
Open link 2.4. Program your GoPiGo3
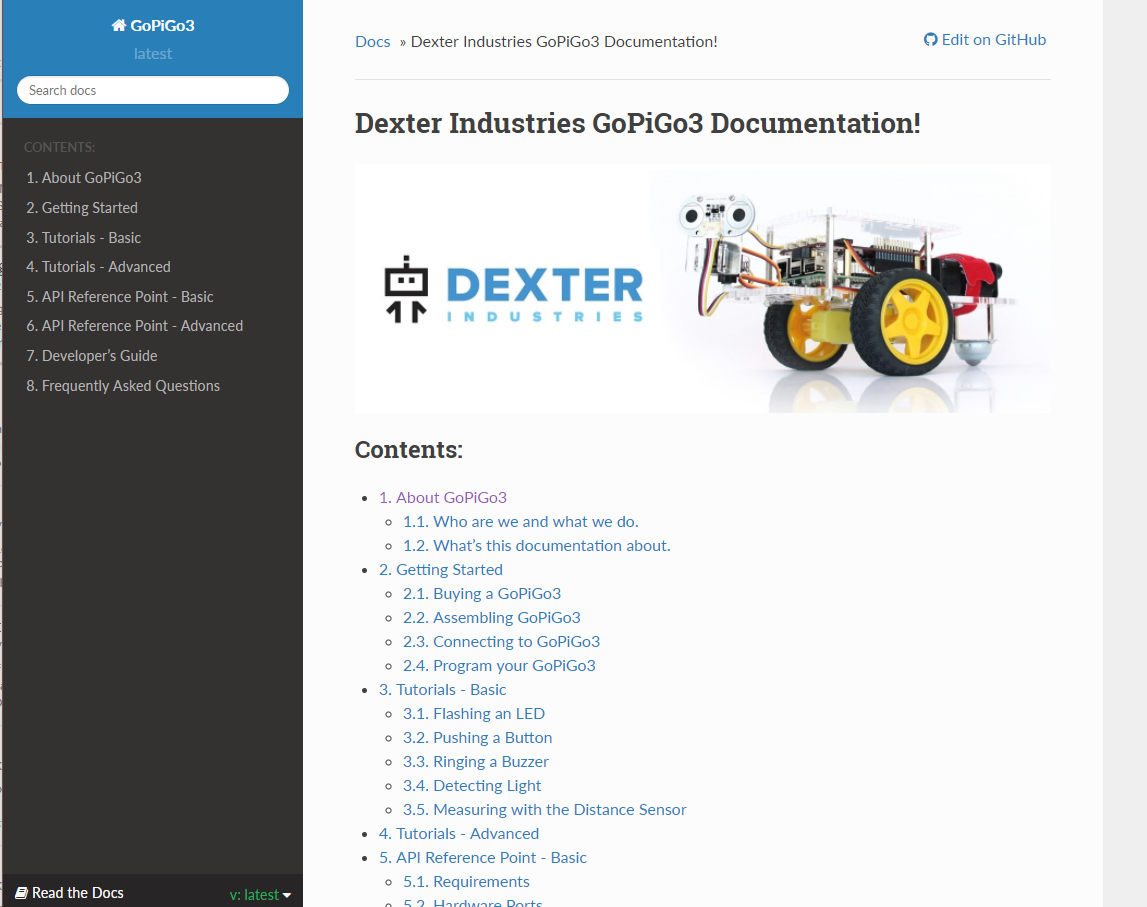[x=499, y=666]
